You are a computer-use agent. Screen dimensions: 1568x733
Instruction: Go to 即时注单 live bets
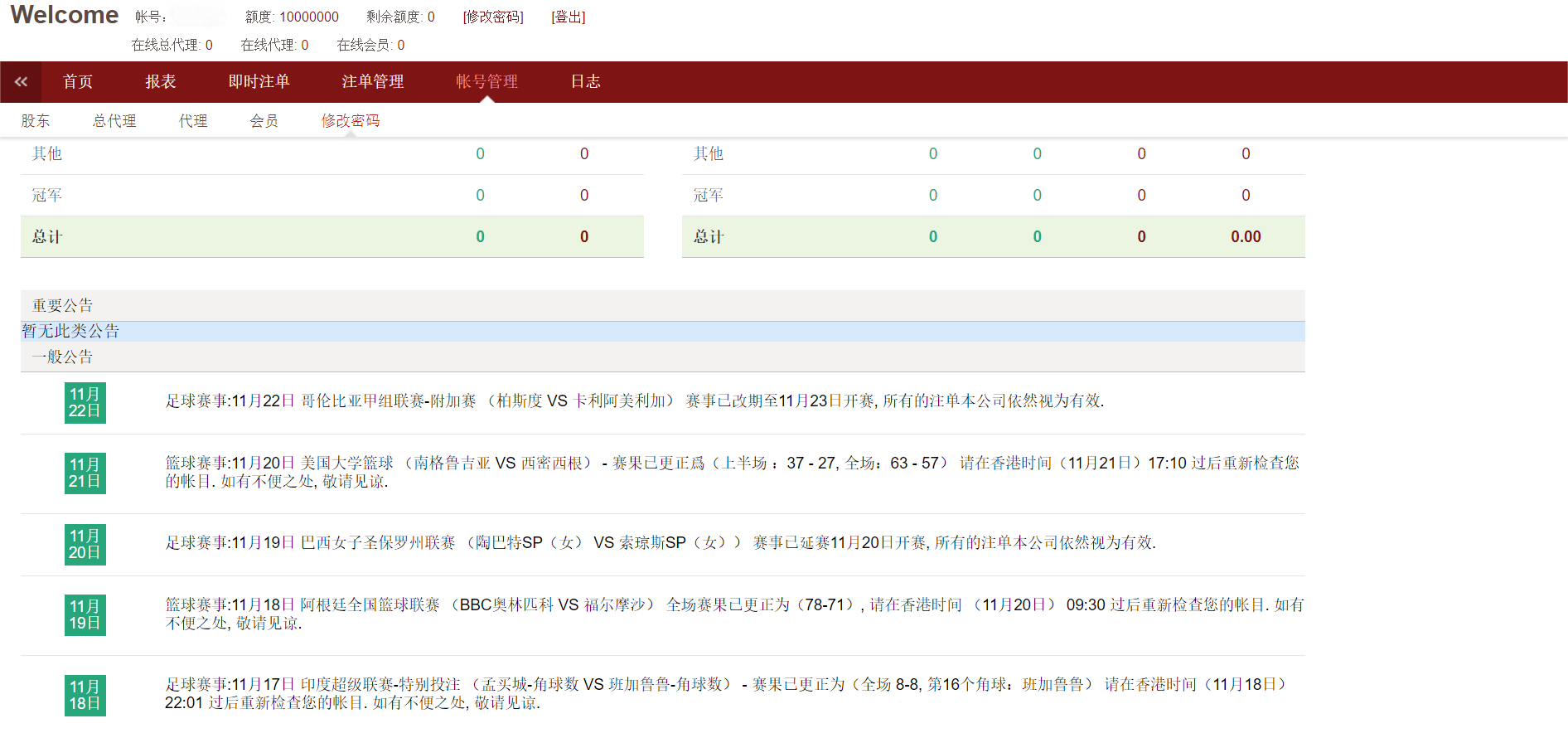pos(259,81)
